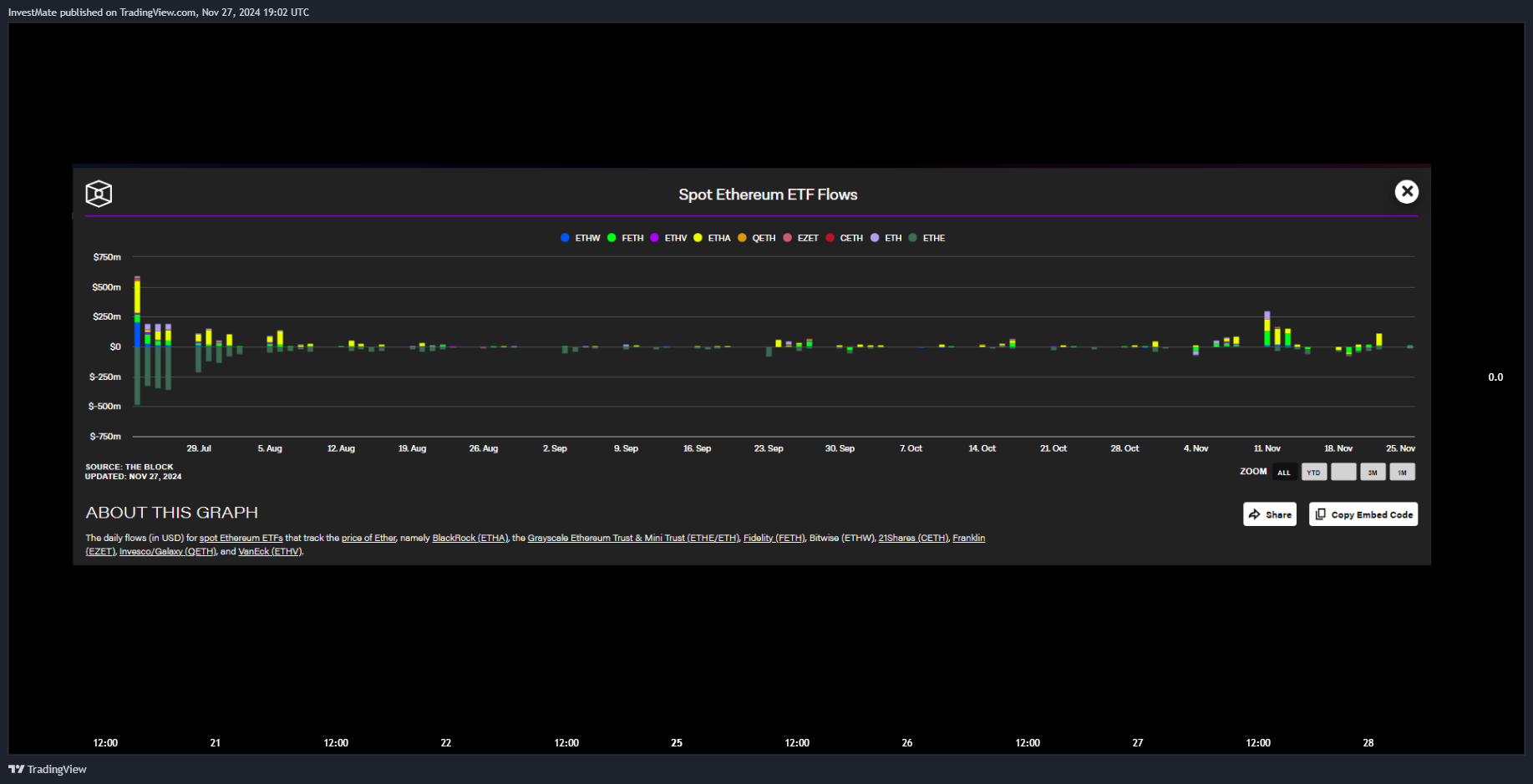Viewport: 1533px width, 784px height.
Task: Select the 3M zoom range
Action: tap(1373, 473)
